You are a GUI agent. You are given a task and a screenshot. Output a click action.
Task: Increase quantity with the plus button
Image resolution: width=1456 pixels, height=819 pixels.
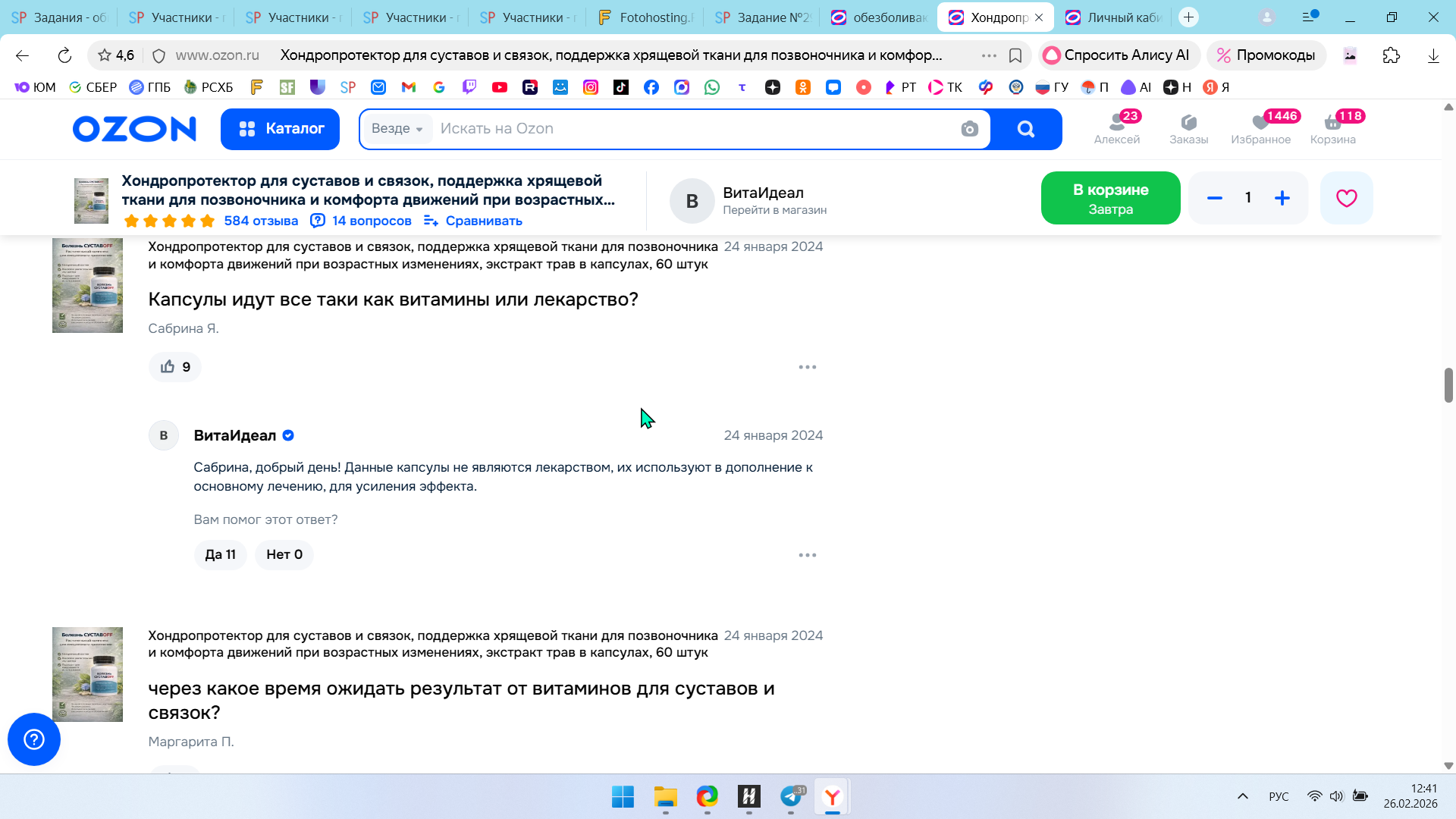pos(1282,198)
